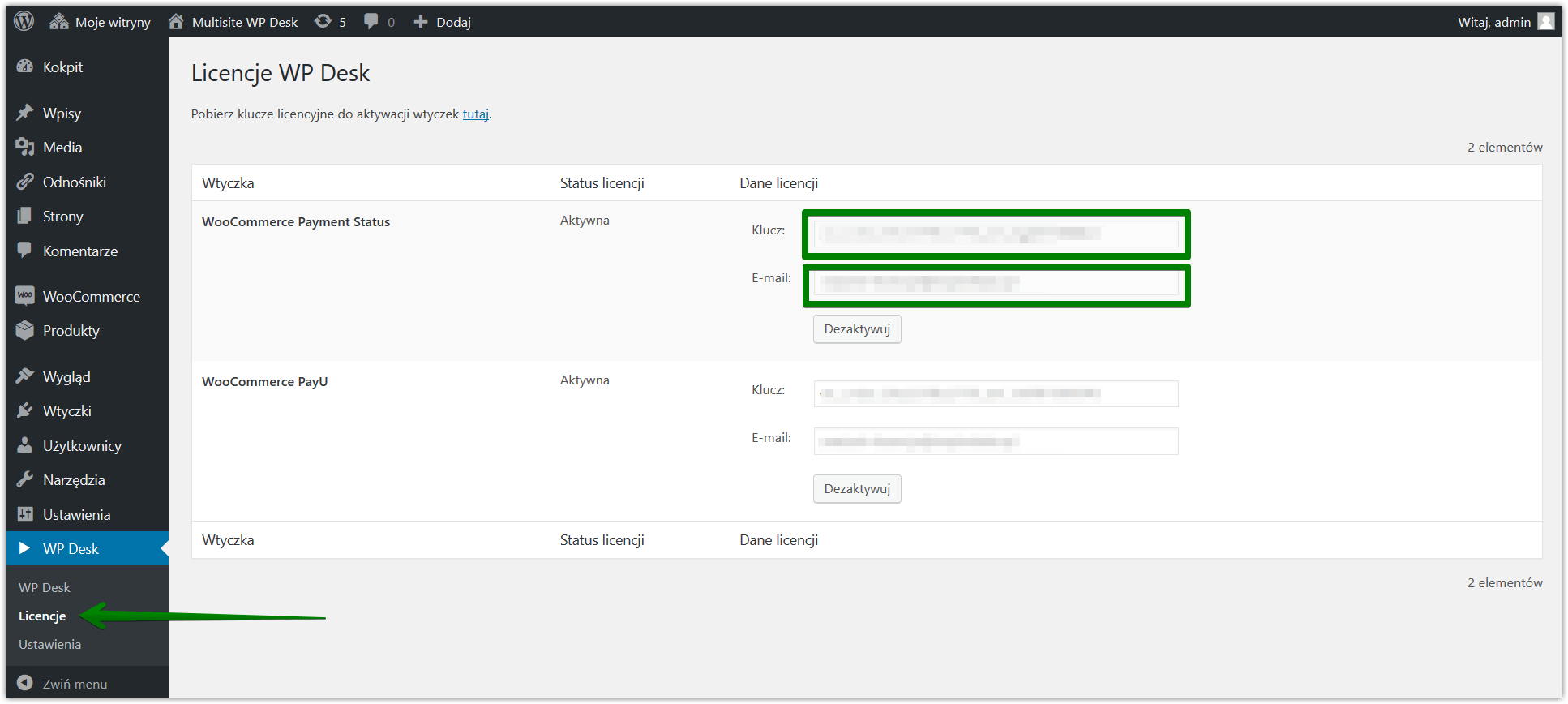Viewport: 1568px width, 704px height.
Task: Open Ustawienia under the WP Desk submenu
Action: (x=50, y=644)
